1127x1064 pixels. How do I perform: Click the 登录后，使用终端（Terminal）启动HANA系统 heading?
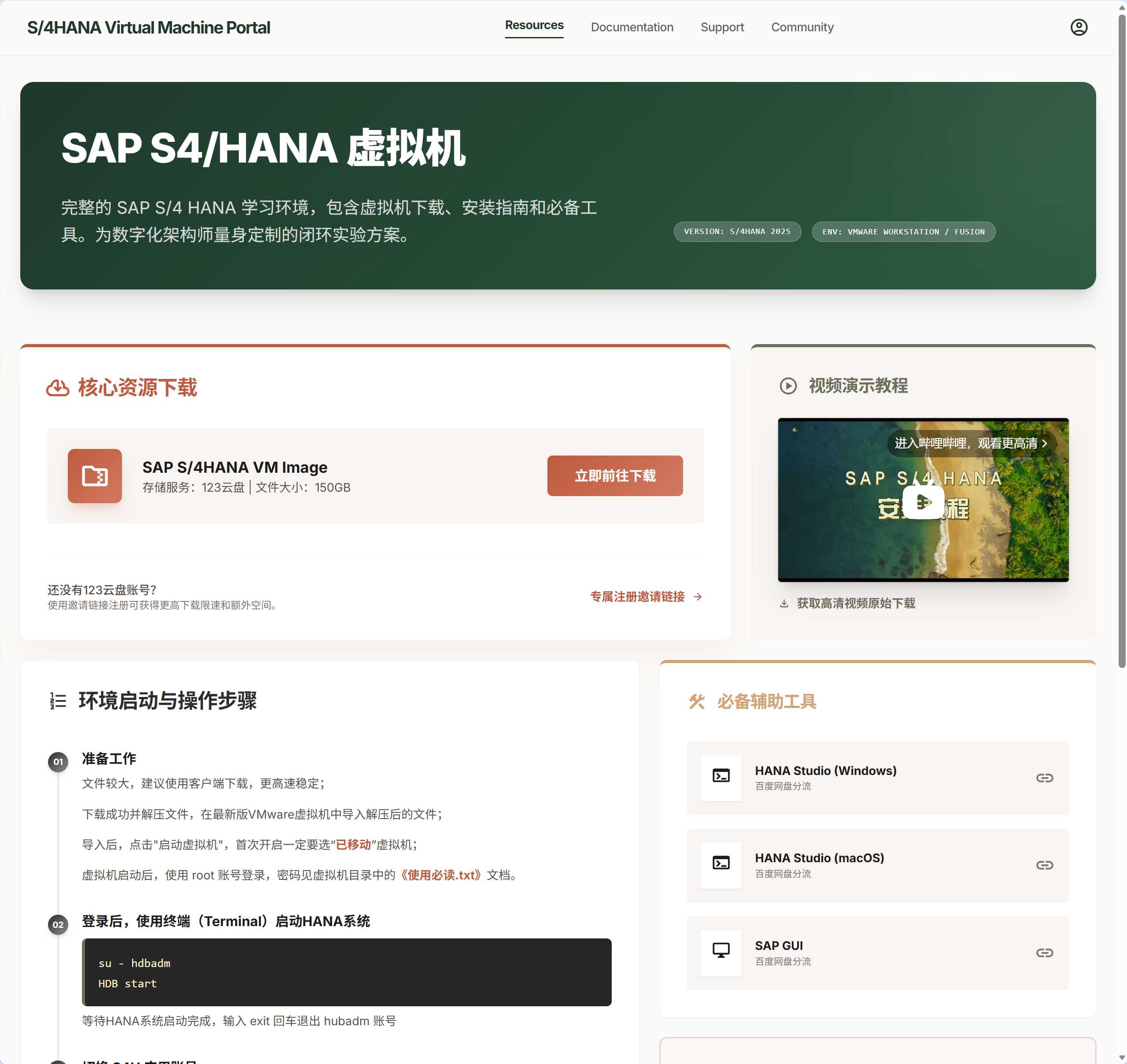tap(225, 921)
